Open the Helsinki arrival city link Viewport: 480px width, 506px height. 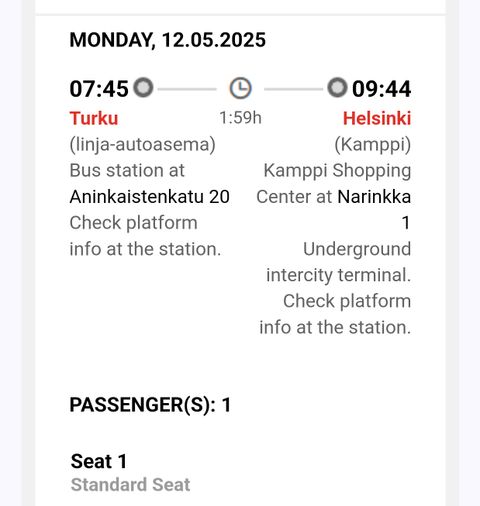[377, 118]
